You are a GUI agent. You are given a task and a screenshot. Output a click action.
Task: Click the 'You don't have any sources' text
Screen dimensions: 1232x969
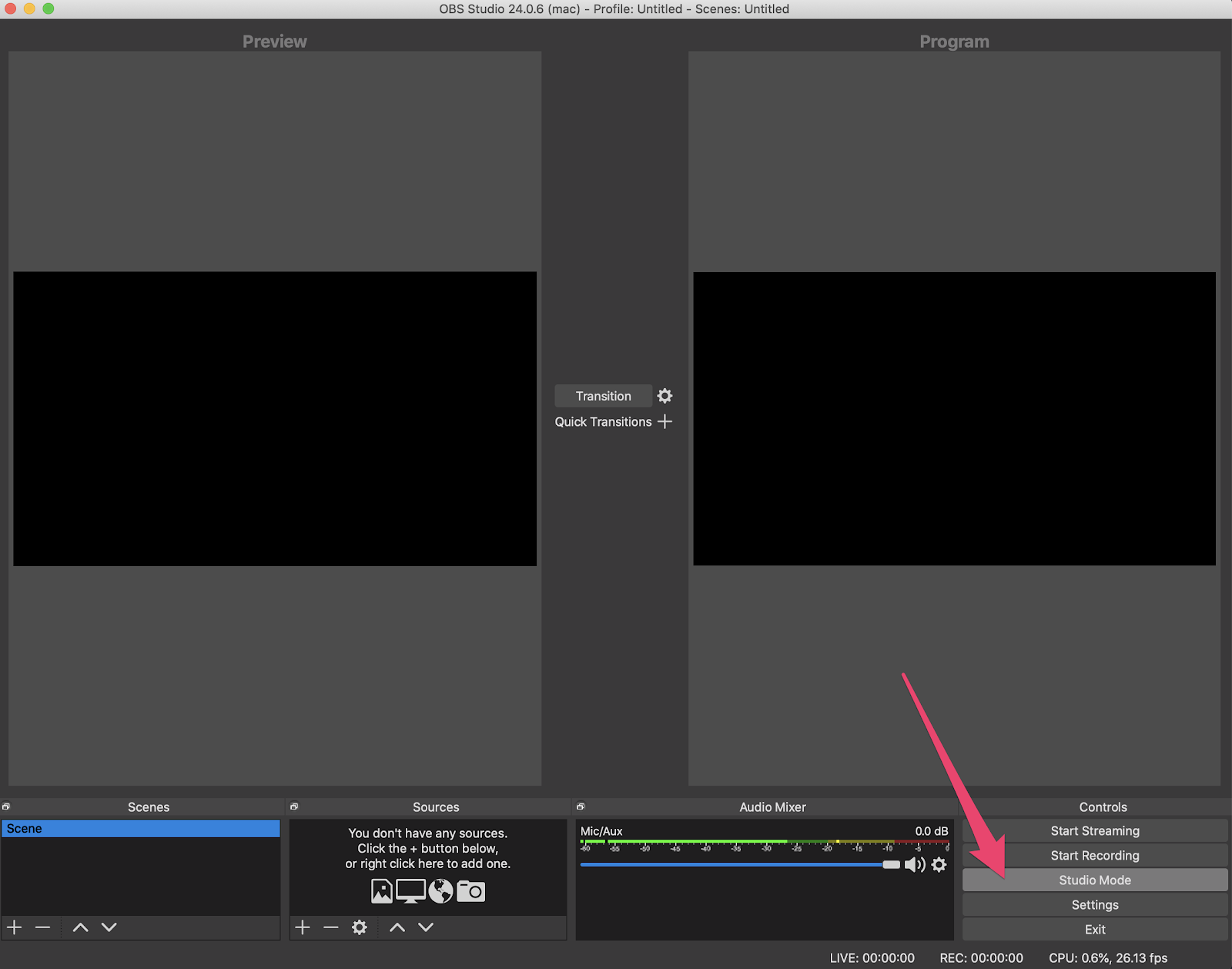tap(428, 833)
